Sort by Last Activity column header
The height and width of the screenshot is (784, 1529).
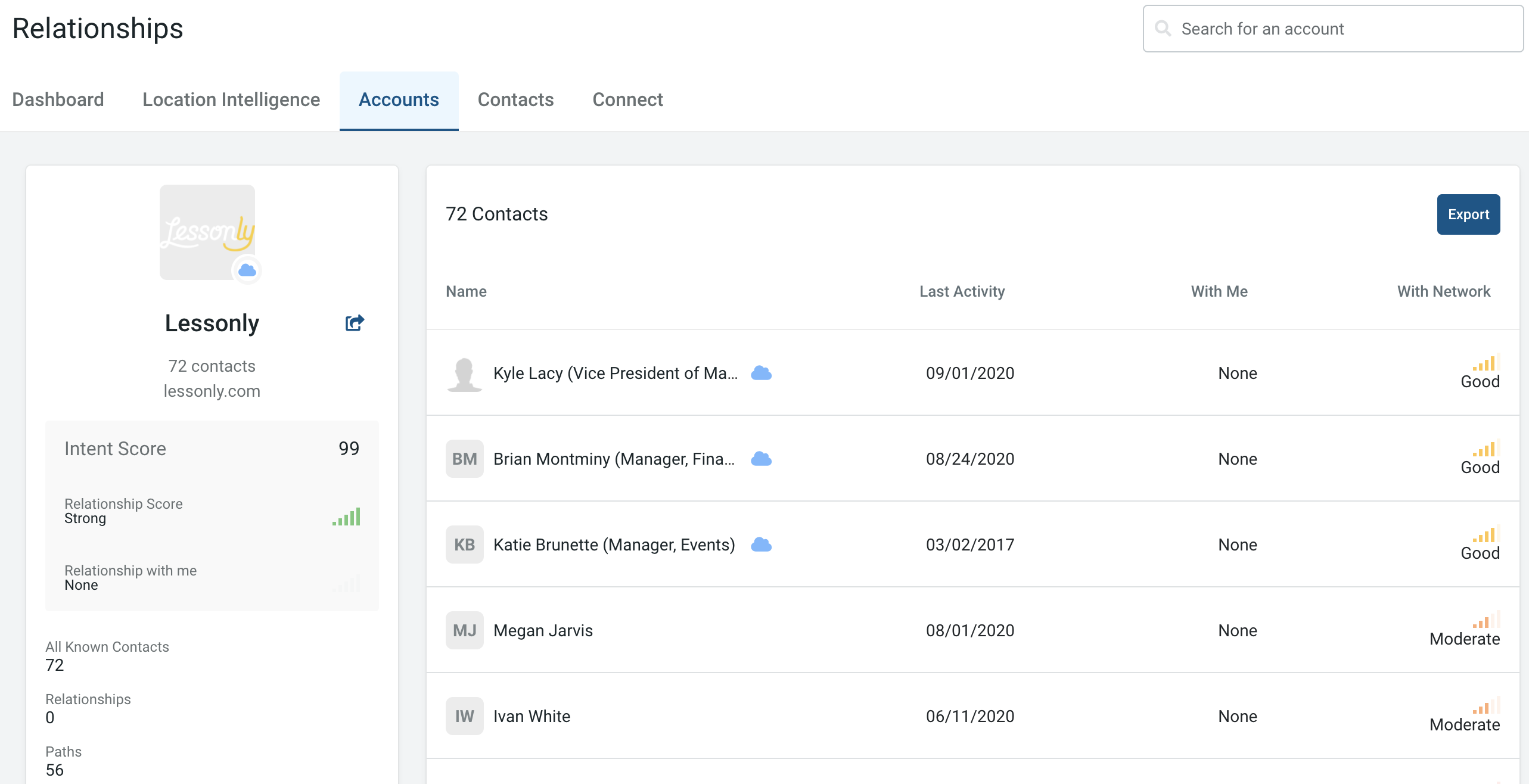[x=962, y=291]
